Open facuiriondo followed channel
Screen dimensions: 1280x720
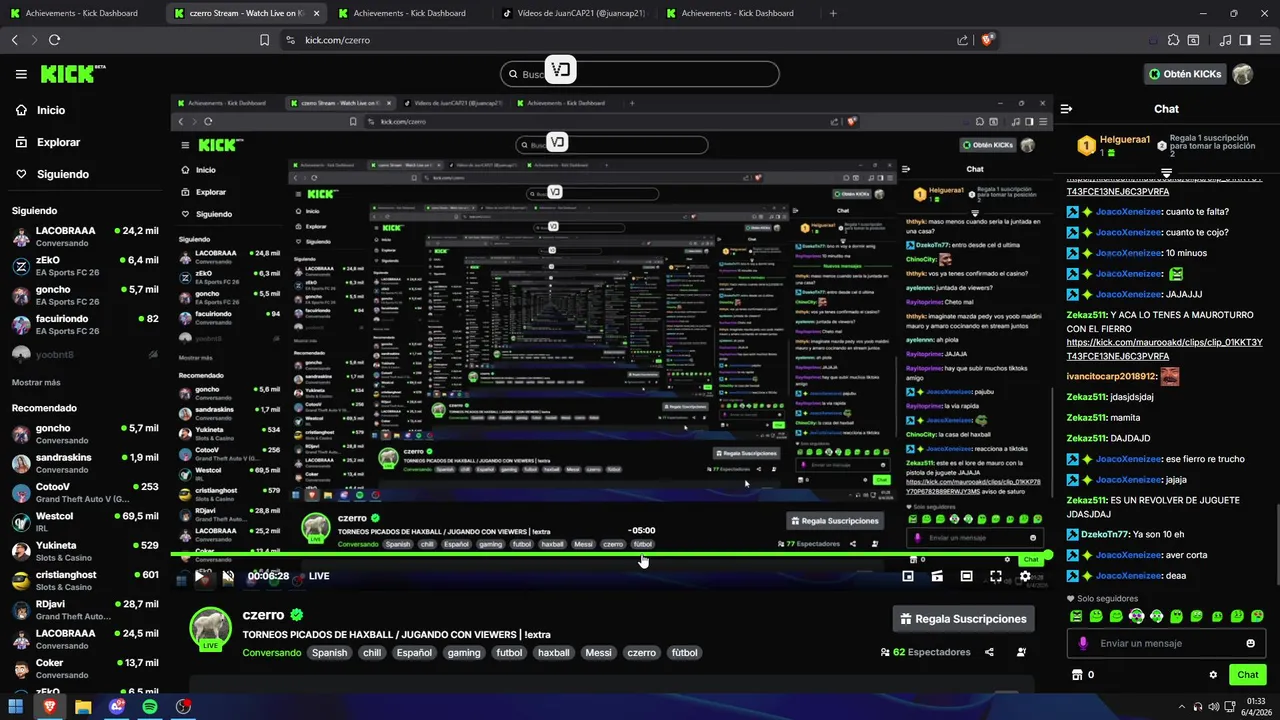click(x=85, y=325)
